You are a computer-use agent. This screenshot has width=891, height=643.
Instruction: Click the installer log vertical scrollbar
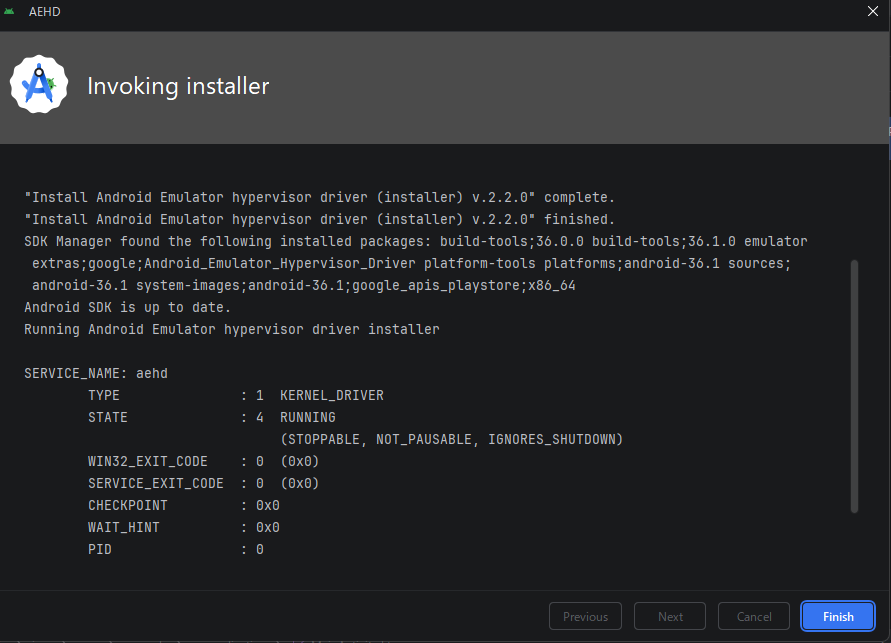(854, 385)
